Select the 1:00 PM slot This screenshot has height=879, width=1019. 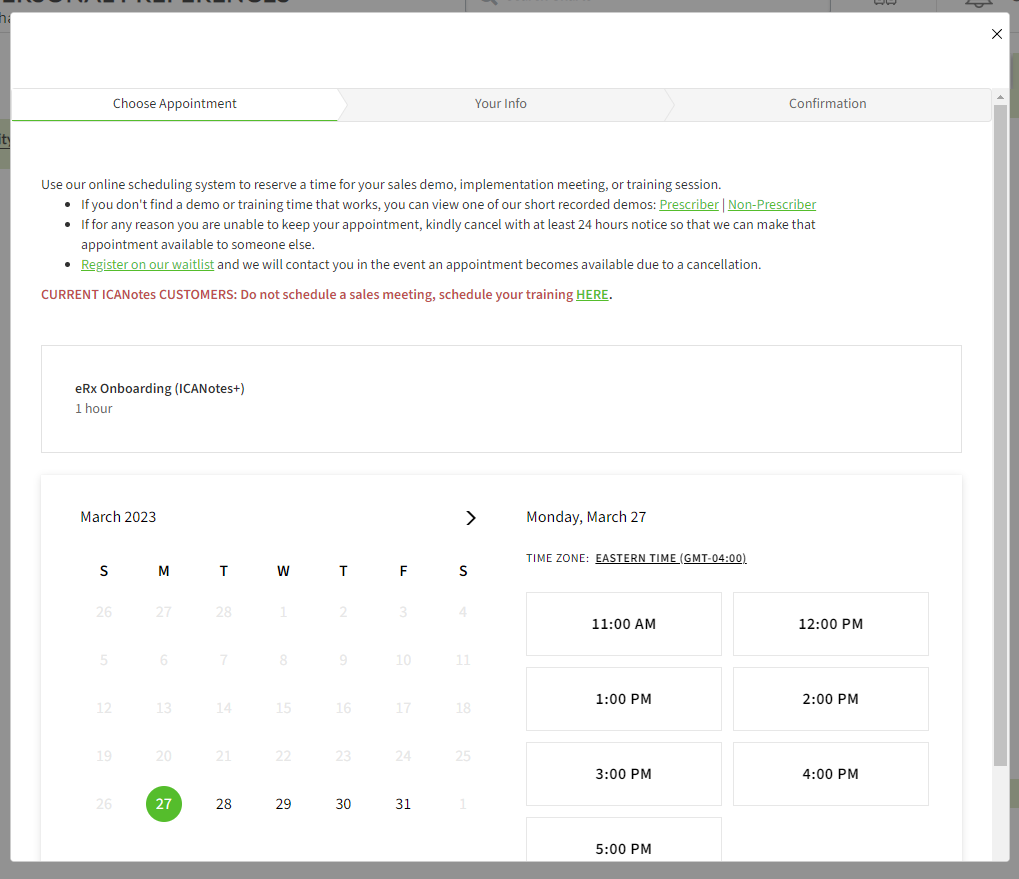pos(624,699)
